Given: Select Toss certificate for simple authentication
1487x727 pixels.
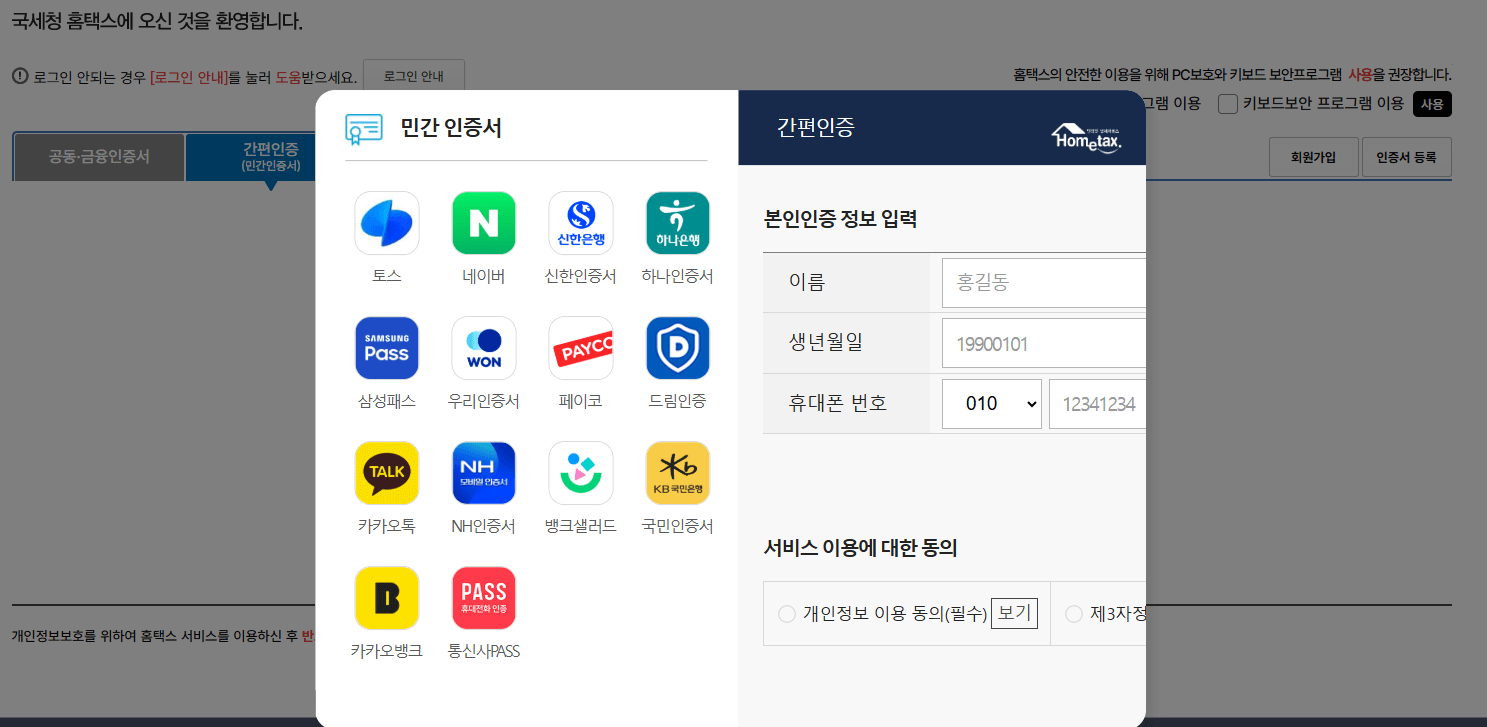Looking at the screenshot, I should tap(386, 223).
